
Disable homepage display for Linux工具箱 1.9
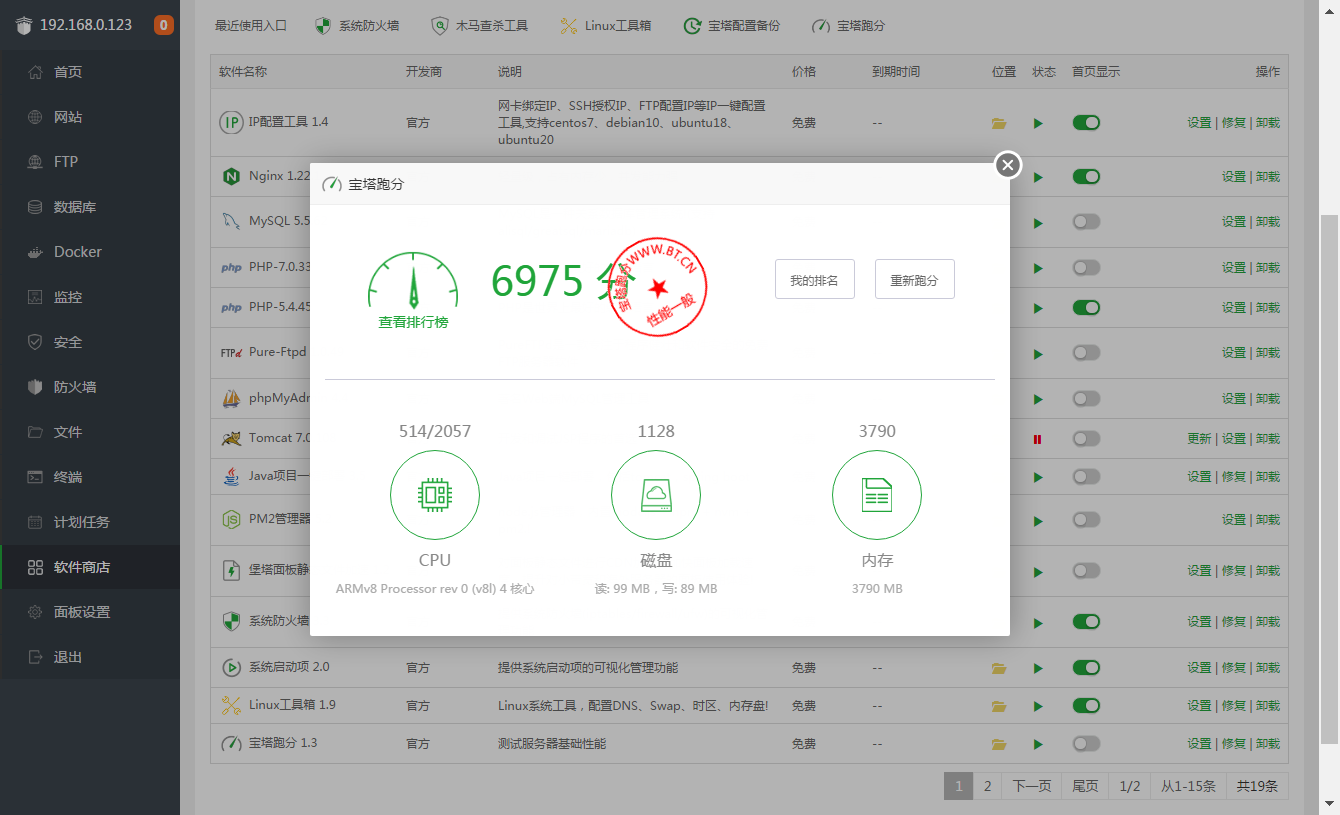pos(1086,705)
